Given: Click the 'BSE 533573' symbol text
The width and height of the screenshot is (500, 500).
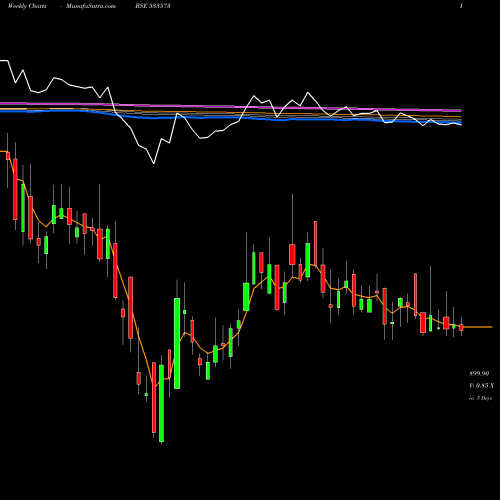Looking at the screenshot, I should coord(153,6).
